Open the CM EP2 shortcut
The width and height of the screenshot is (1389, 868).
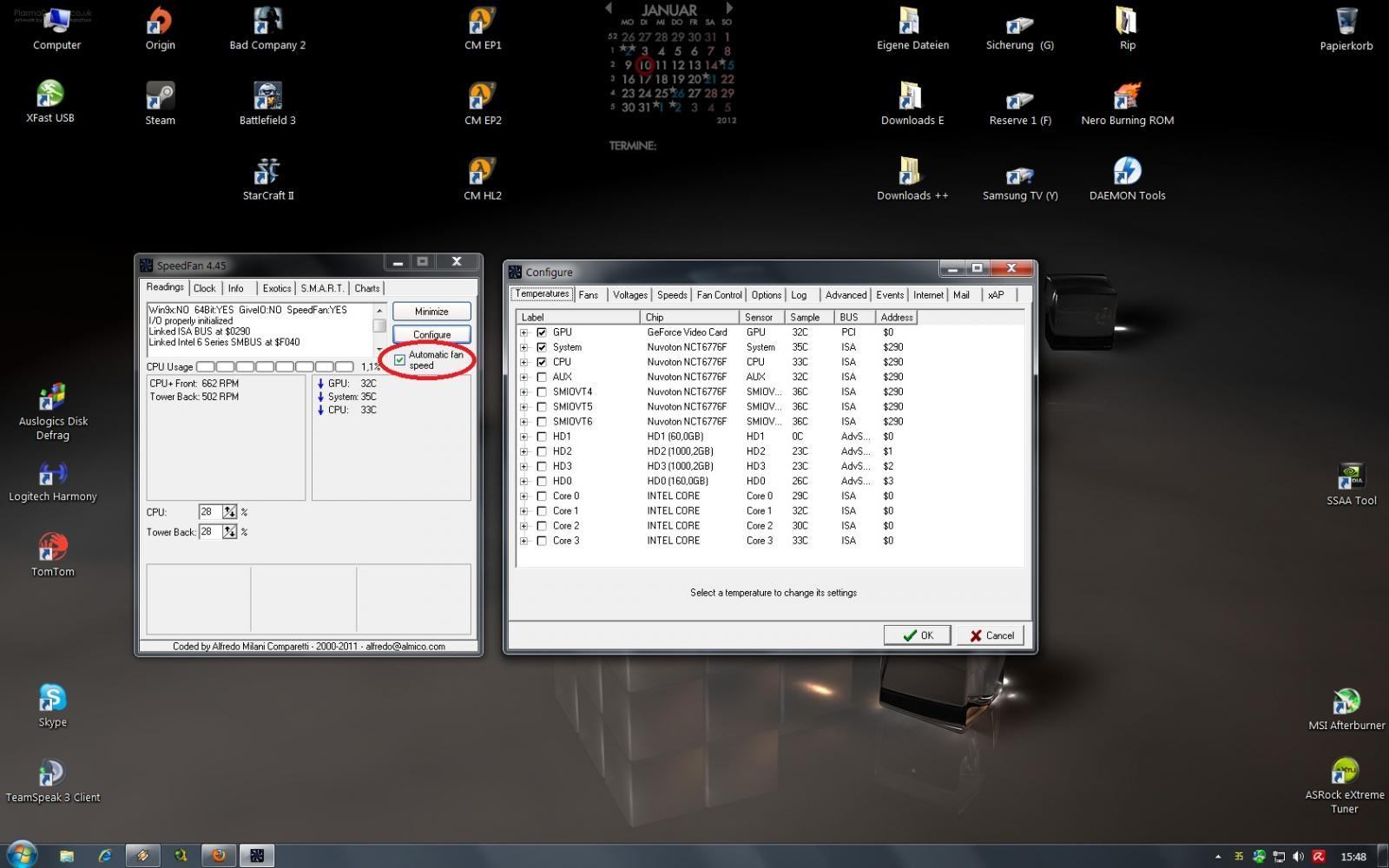pos(483,103)
